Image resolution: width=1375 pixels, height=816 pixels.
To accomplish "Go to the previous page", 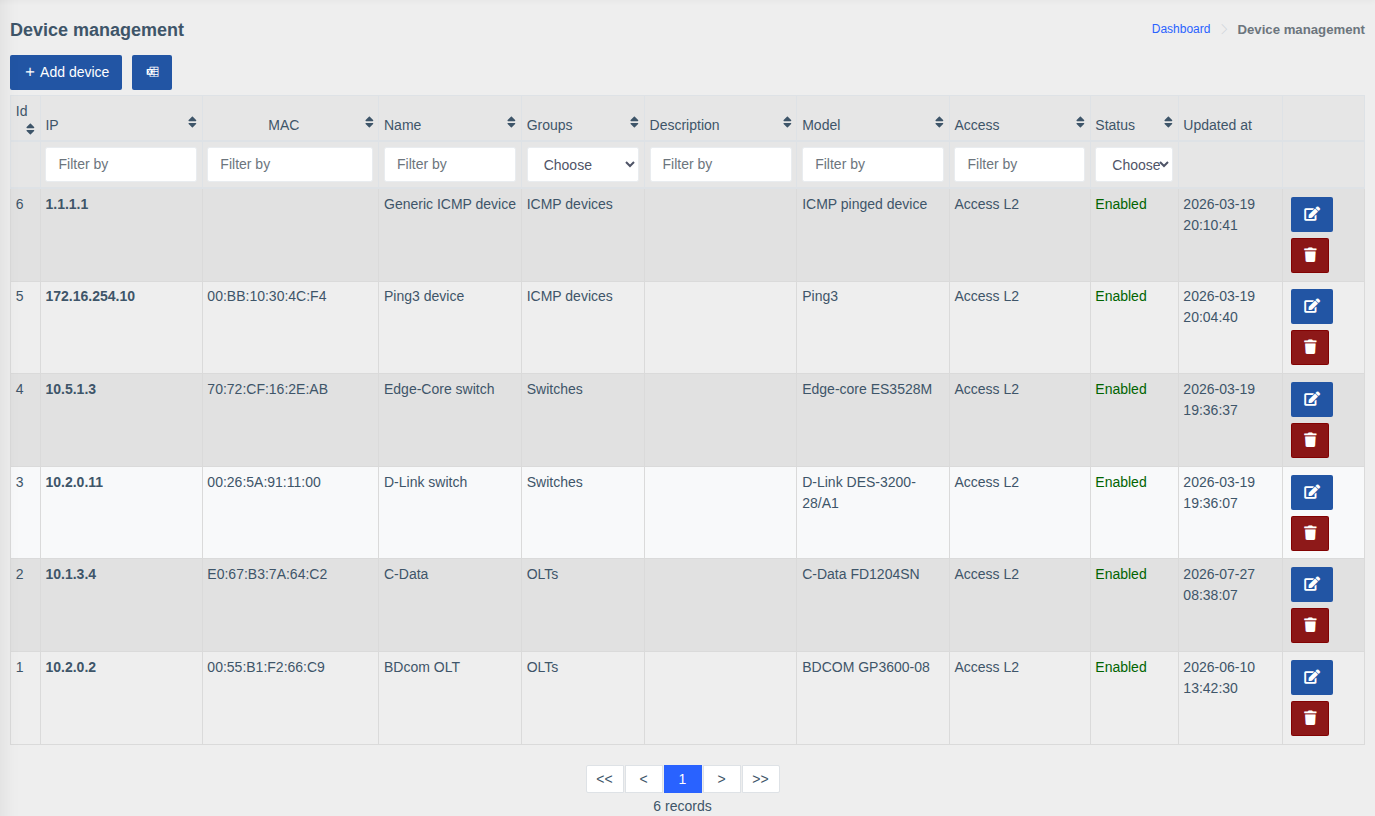I will (643, 779).
